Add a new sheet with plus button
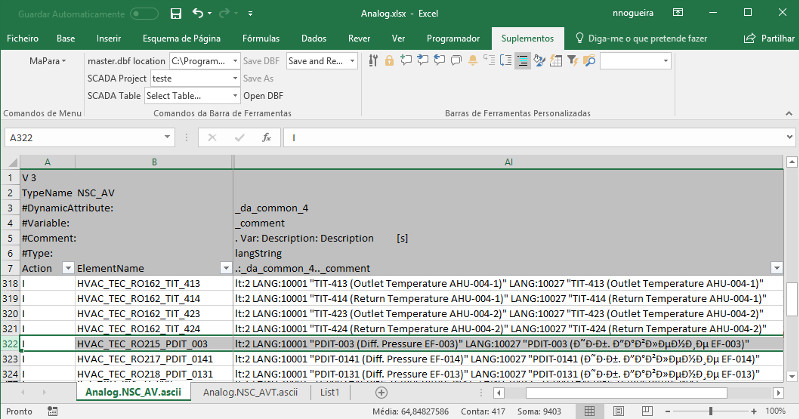The image size is (799, 419). (381, 393)
